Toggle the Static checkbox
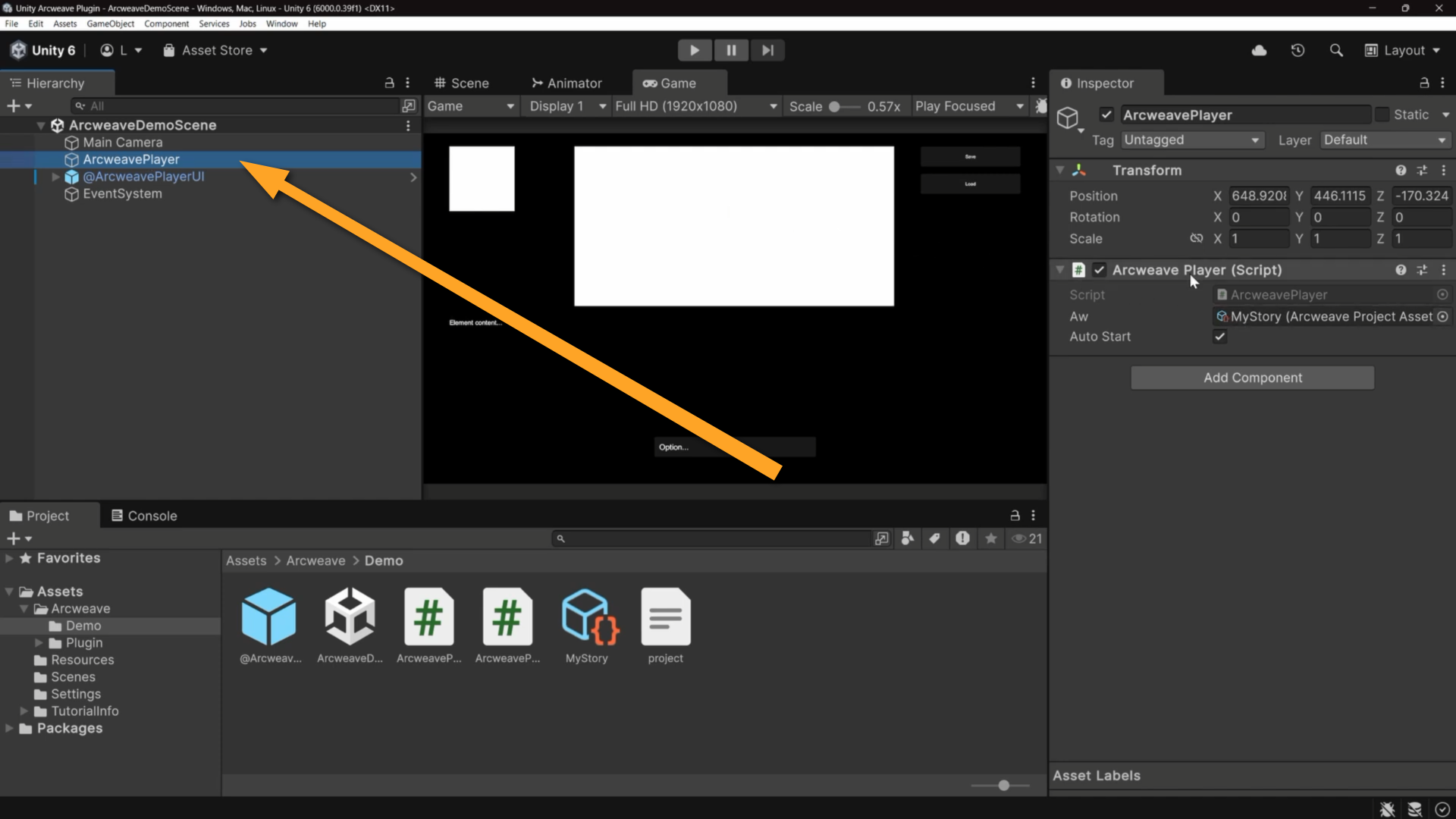 [x=1382, y=115]
